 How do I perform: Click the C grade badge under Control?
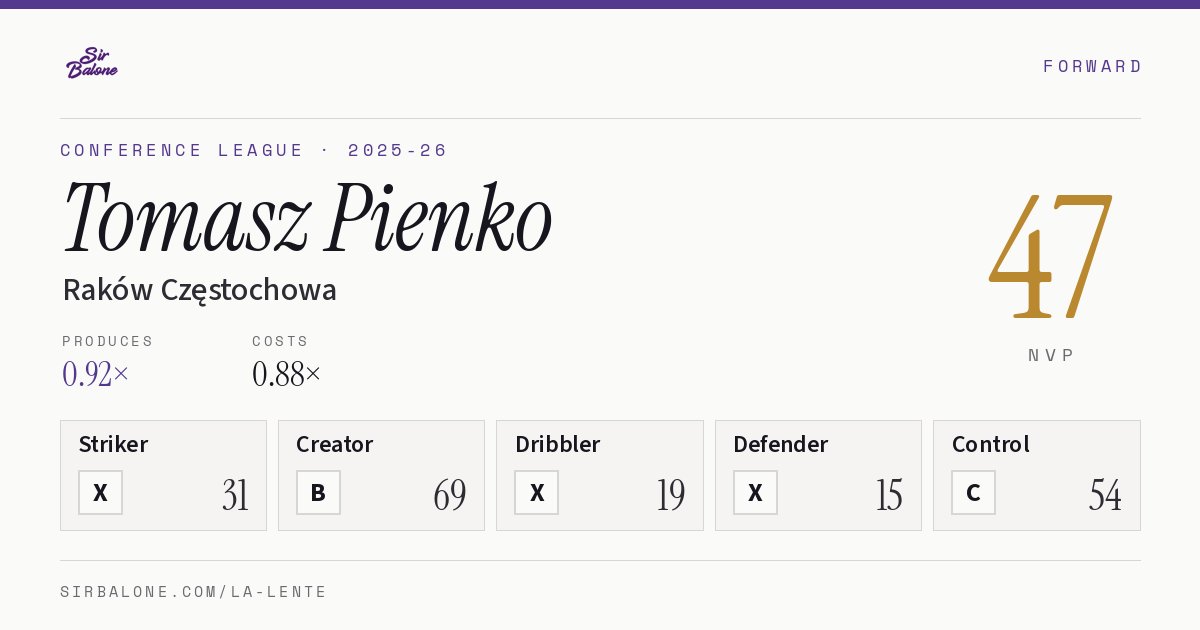click(973, 492)
